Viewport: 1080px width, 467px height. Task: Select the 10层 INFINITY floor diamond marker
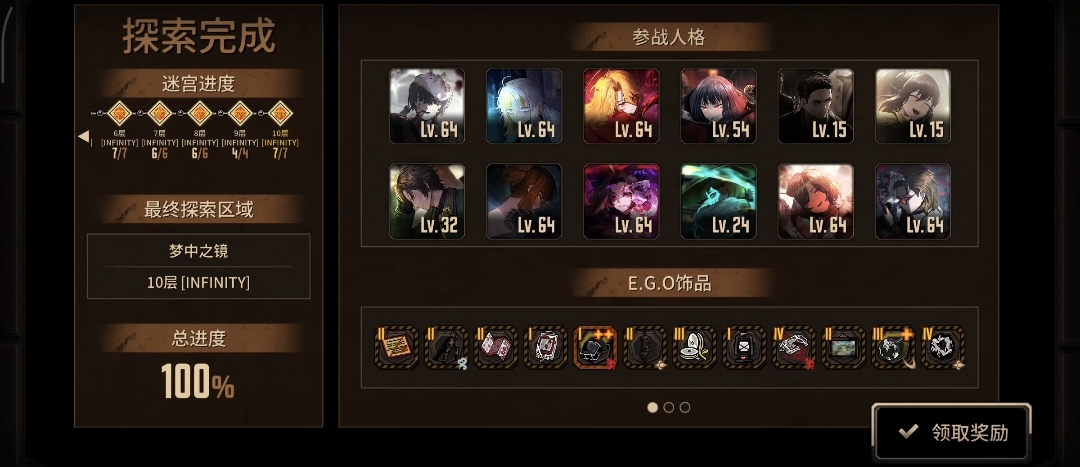click(280, 112)
